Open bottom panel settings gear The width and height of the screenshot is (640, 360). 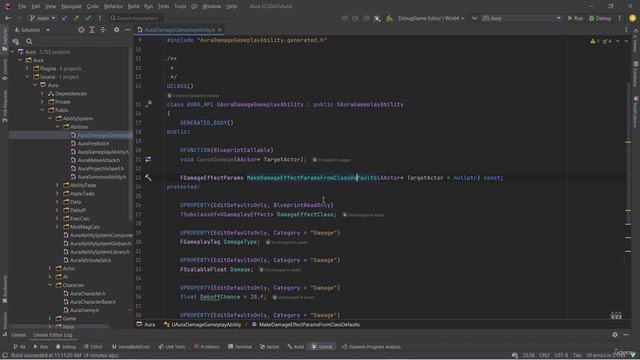click(615, 335)
